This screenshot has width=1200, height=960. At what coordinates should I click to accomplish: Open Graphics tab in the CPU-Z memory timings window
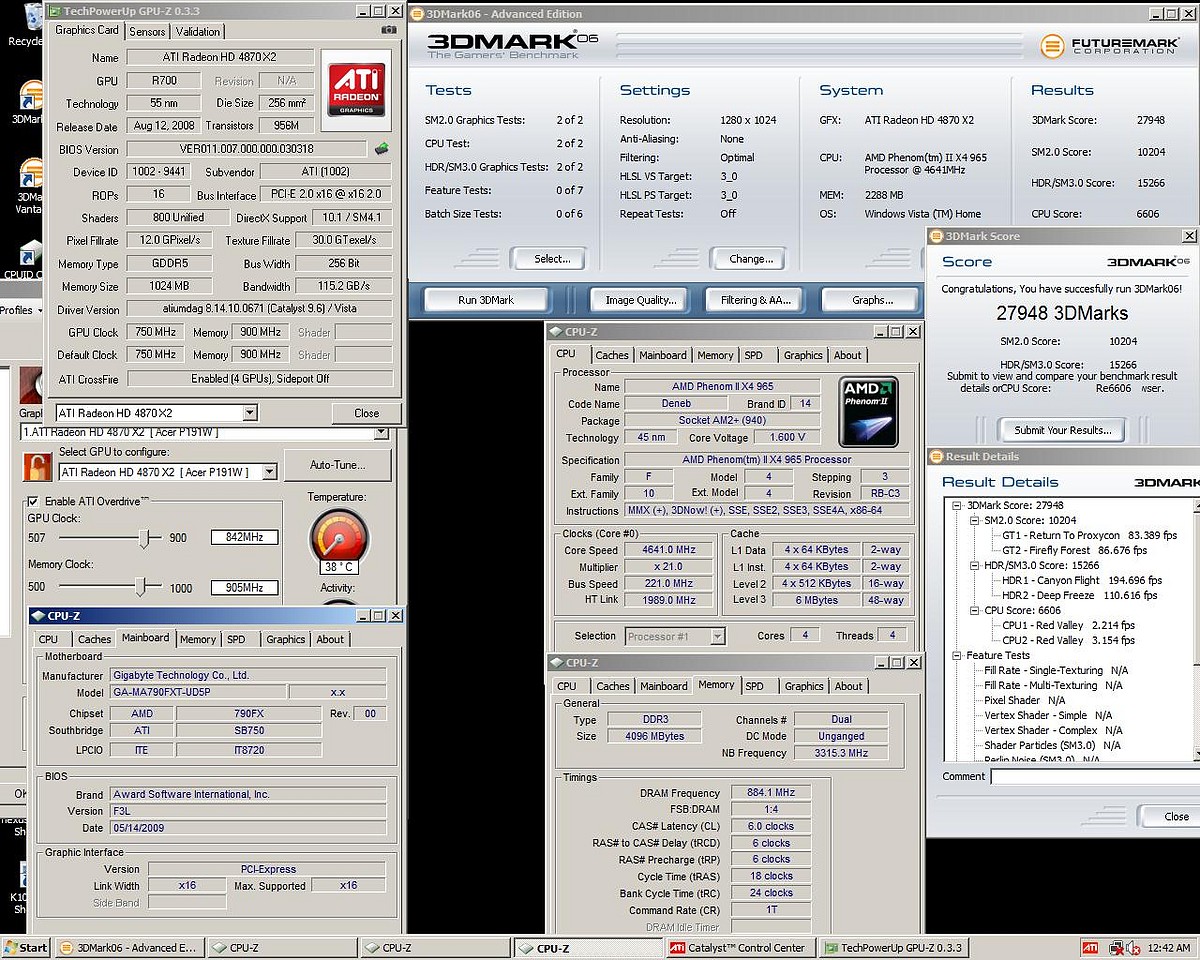(804, 686)
